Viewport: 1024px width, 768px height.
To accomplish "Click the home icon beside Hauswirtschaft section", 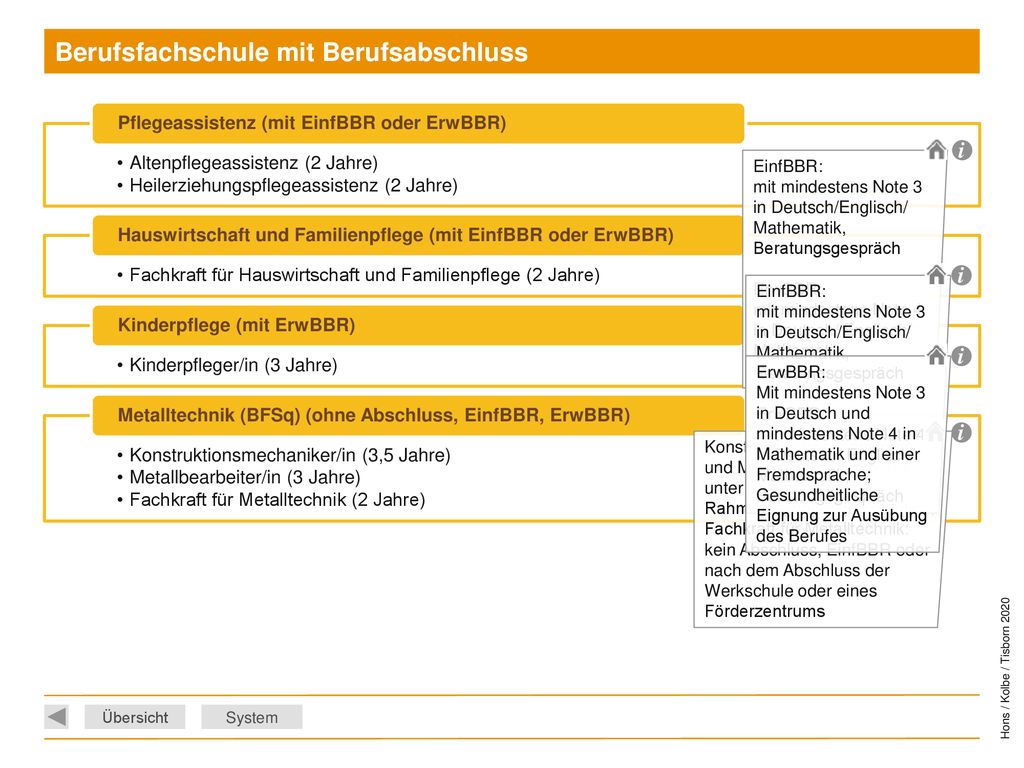I will click(x=936, y=275).
